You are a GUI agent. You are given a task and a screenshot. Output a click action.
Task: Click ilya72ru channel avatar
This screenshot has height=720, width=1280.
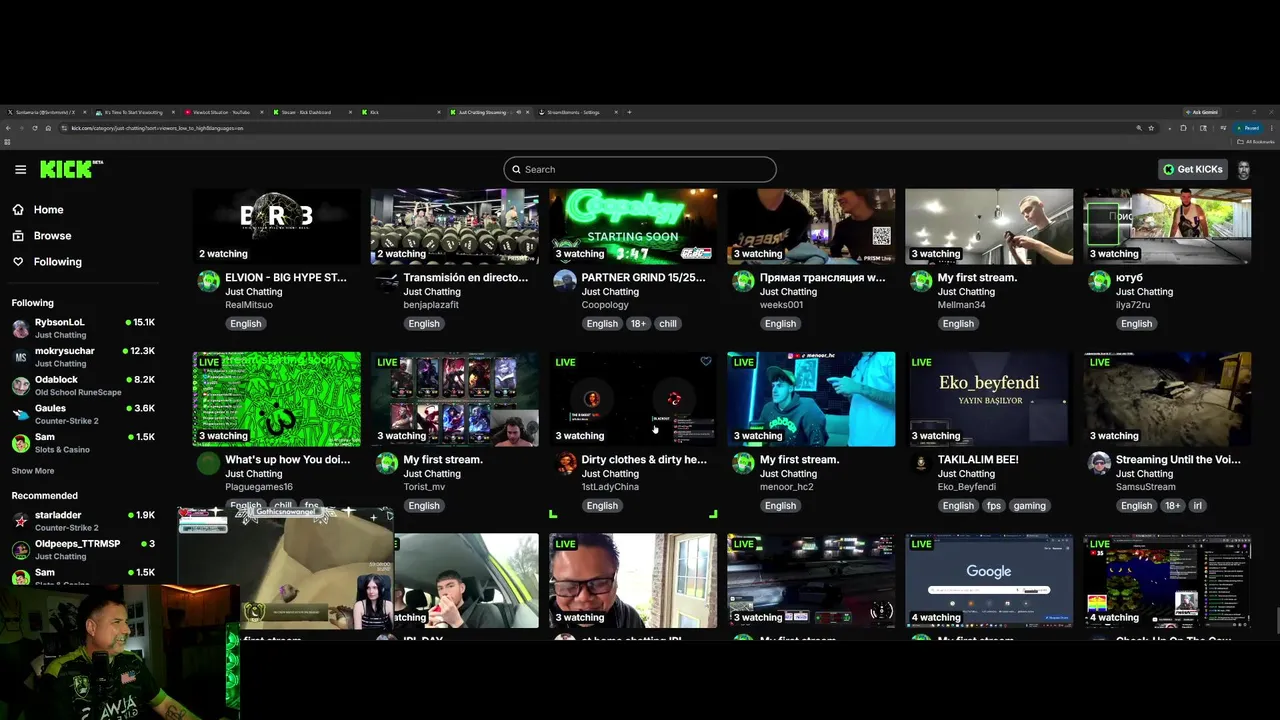pyautogui.click(x=1099, y=281)
